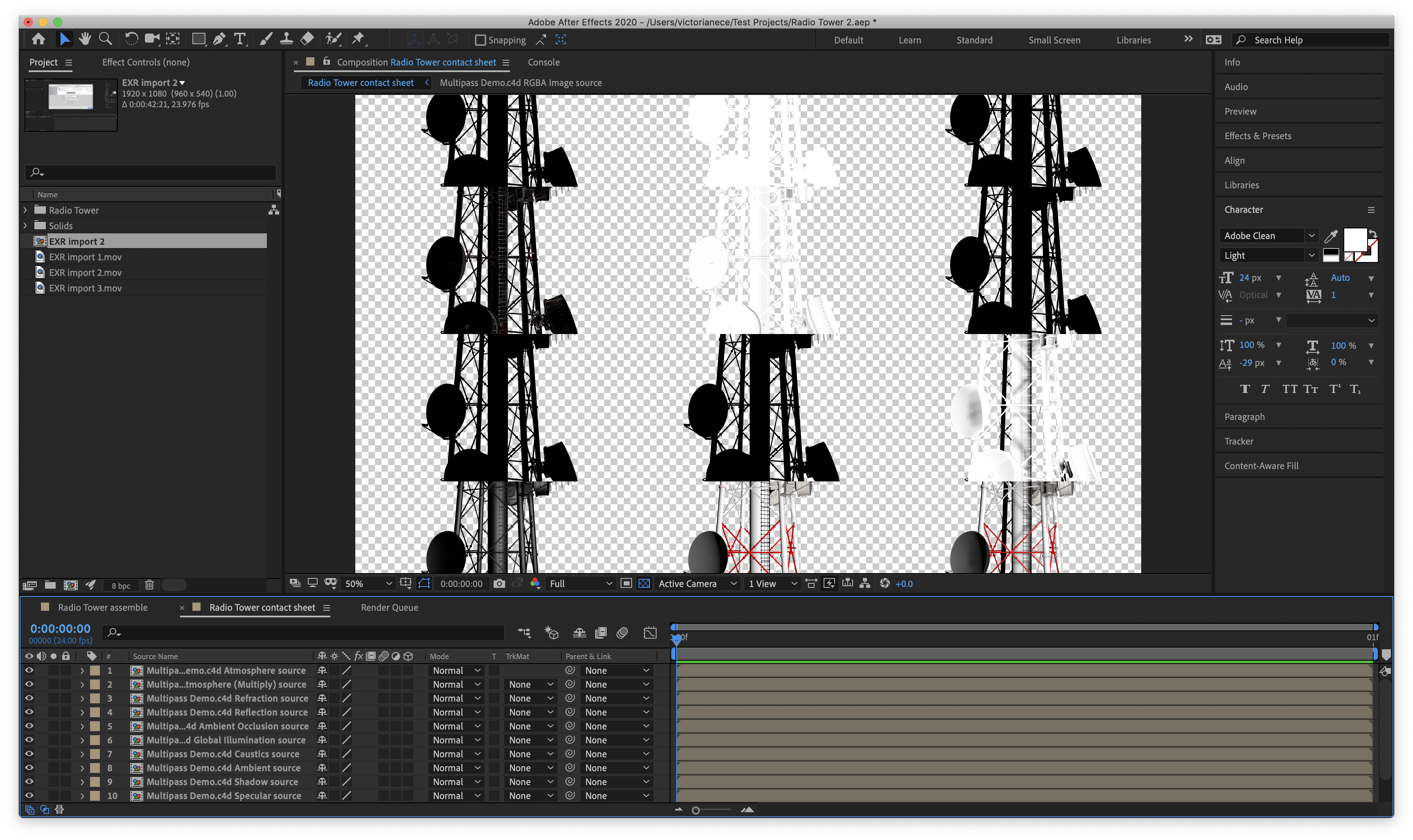The width and height of the screenshot is (1413, 840).
Task: Toggle transparency grid in viewer
Action: [x=644, y=584]
